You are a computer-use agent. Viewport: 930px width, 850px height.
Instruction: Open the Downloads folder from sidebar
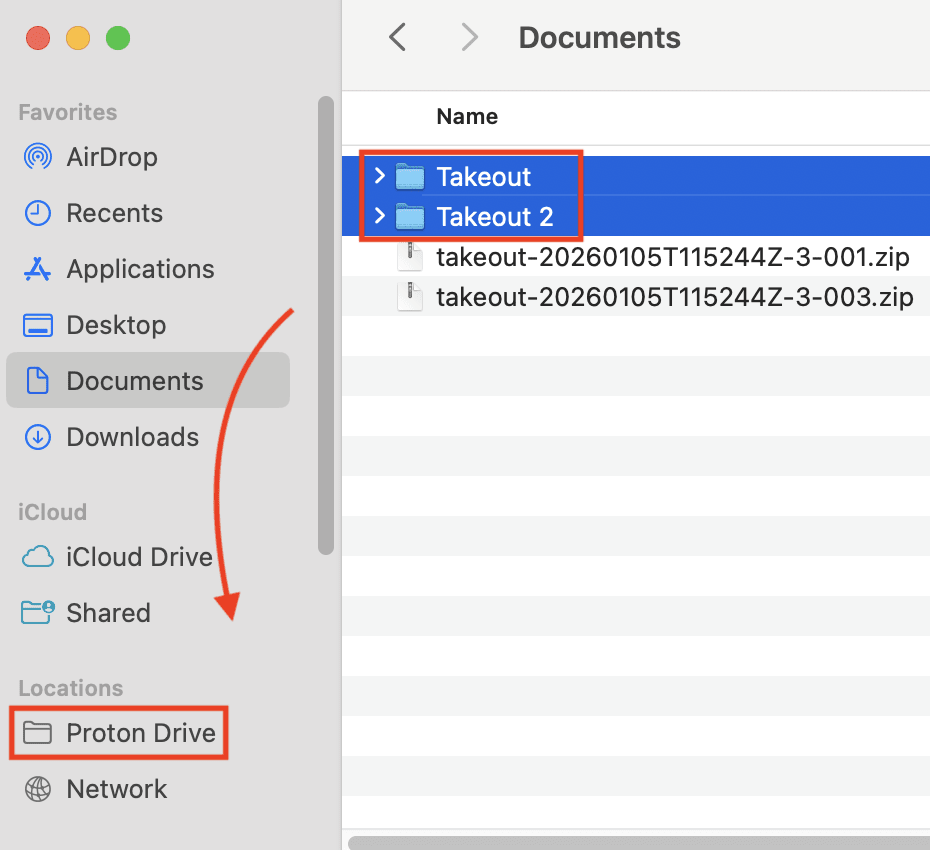(x=132, y=437)
